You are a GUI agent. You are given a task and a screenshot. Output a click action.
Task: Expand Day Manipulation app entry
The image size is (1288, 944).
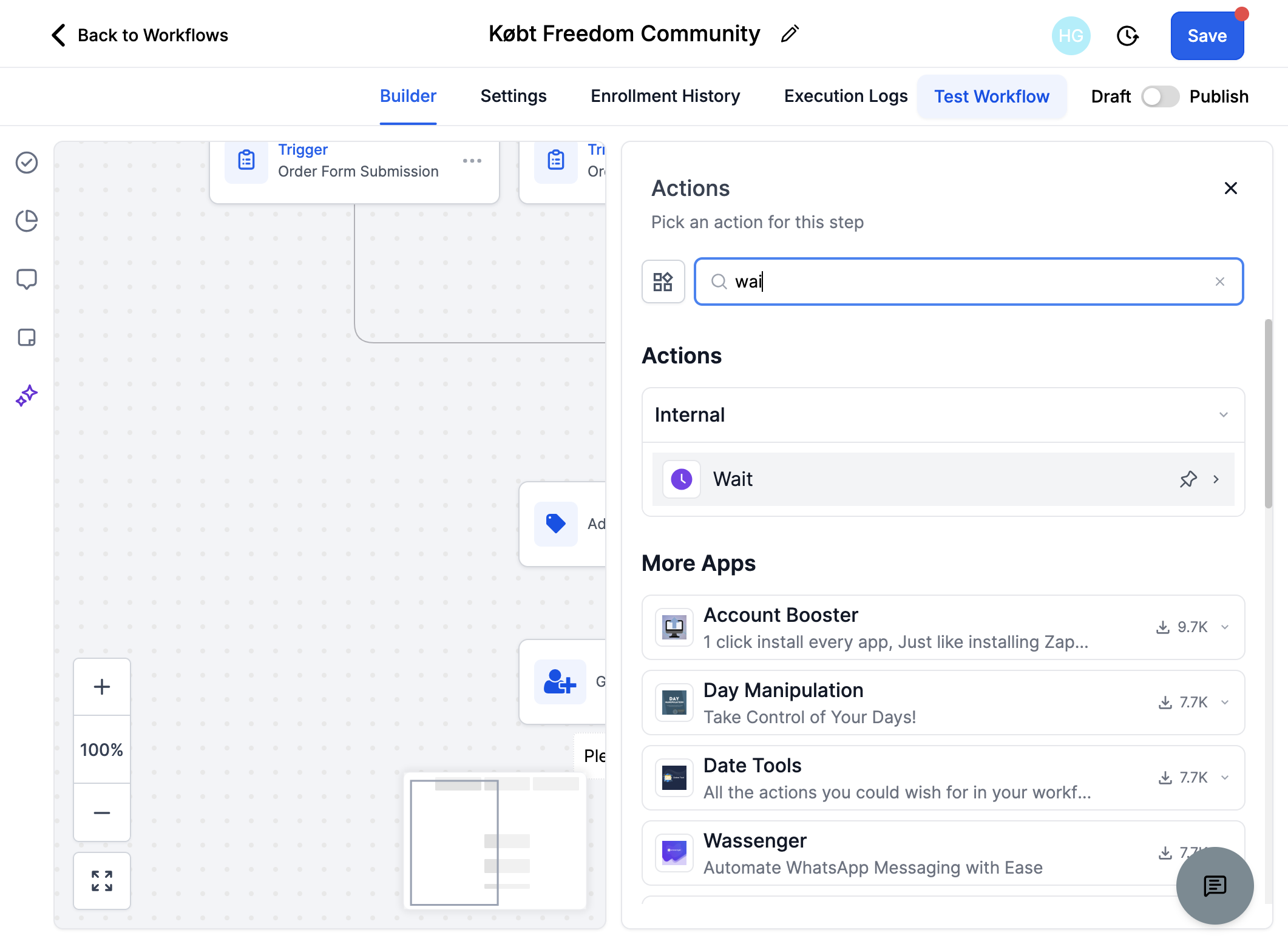[1225, 703]
